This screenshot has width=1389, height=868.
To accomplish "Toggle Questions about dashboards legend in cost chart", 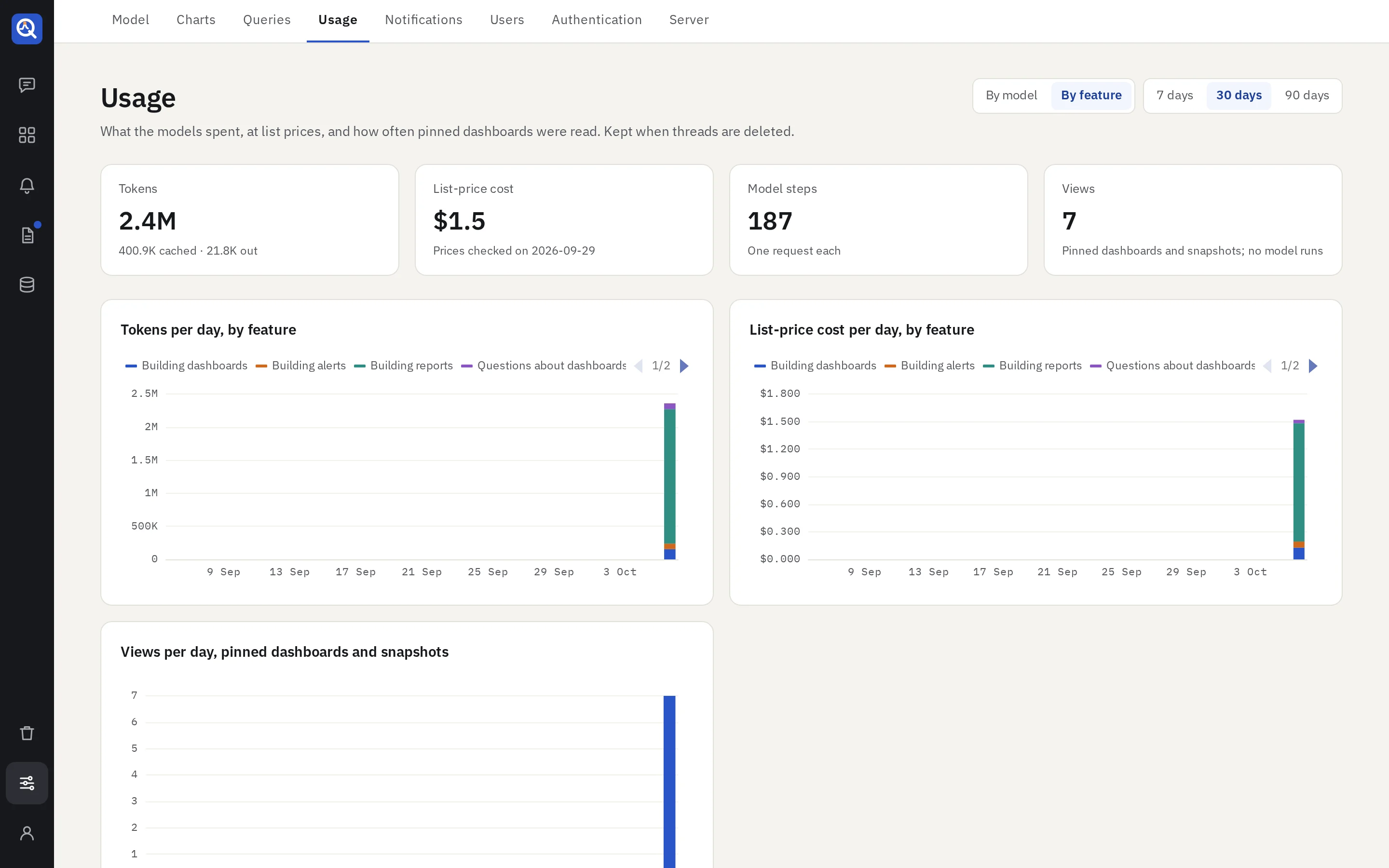I will pos(1172,366).
